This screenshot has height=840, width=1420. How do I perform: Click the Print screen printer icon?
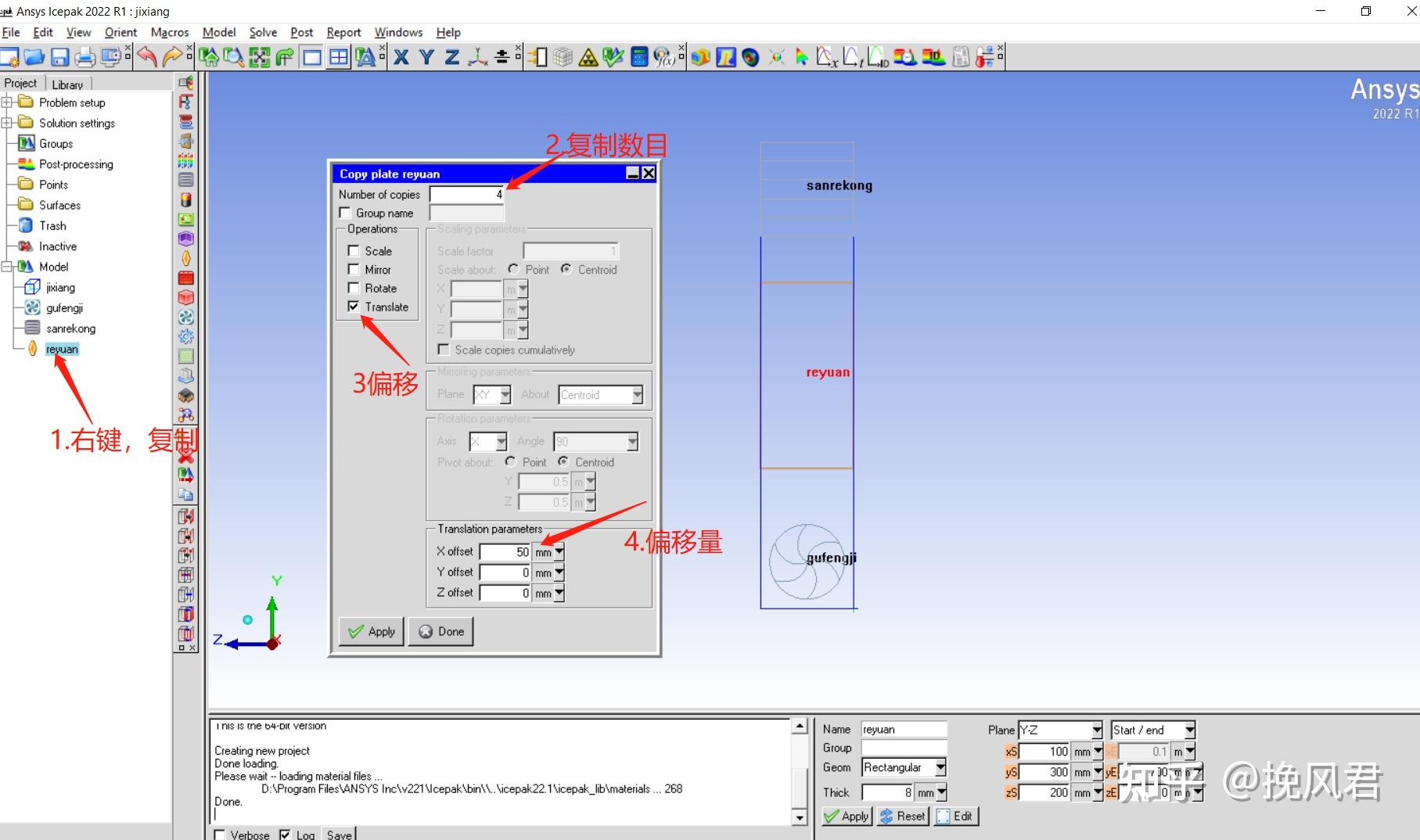[x=85, y=56]
